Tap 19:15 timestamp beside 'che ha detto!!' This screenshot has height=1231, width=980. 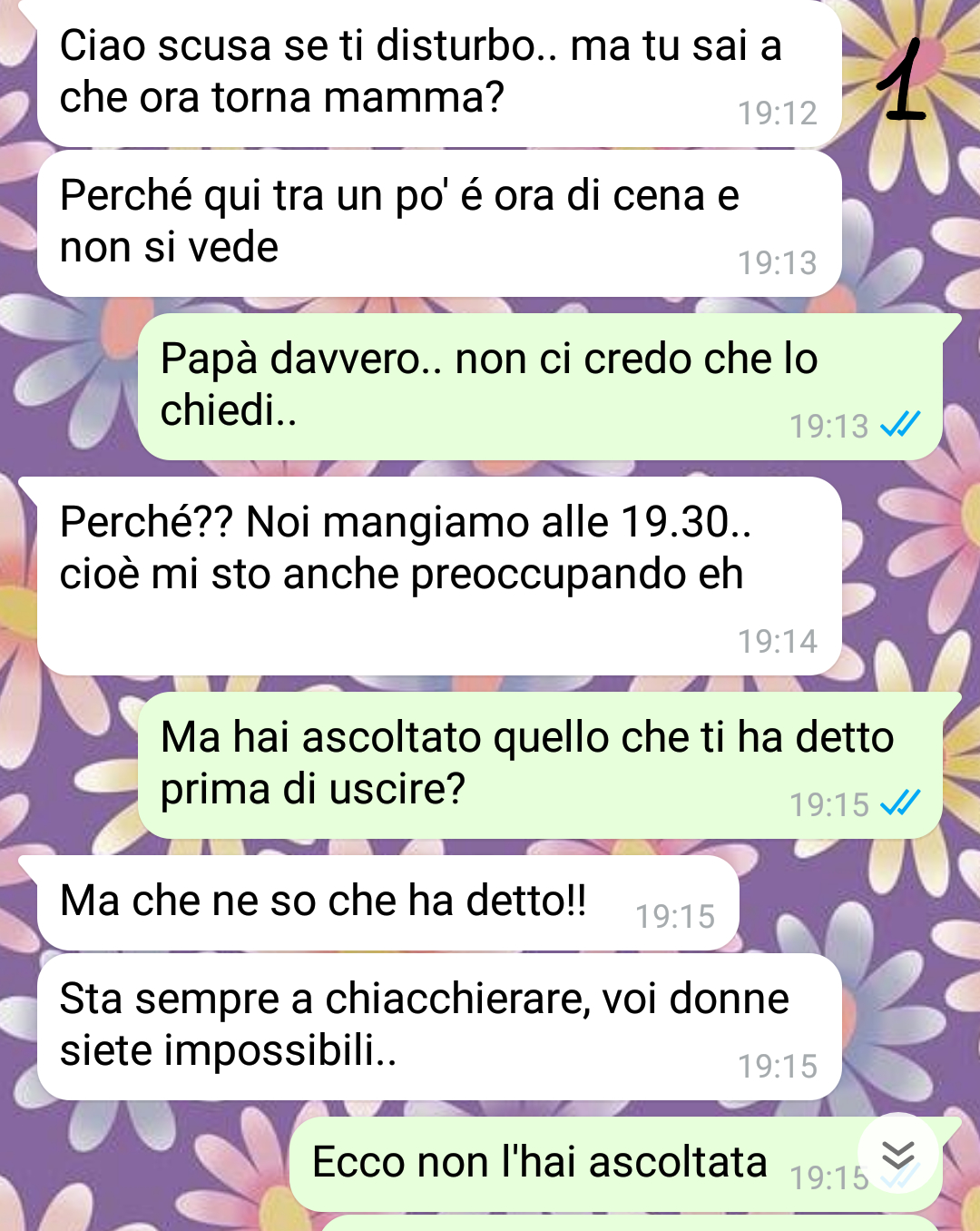(x=675, y=917)
